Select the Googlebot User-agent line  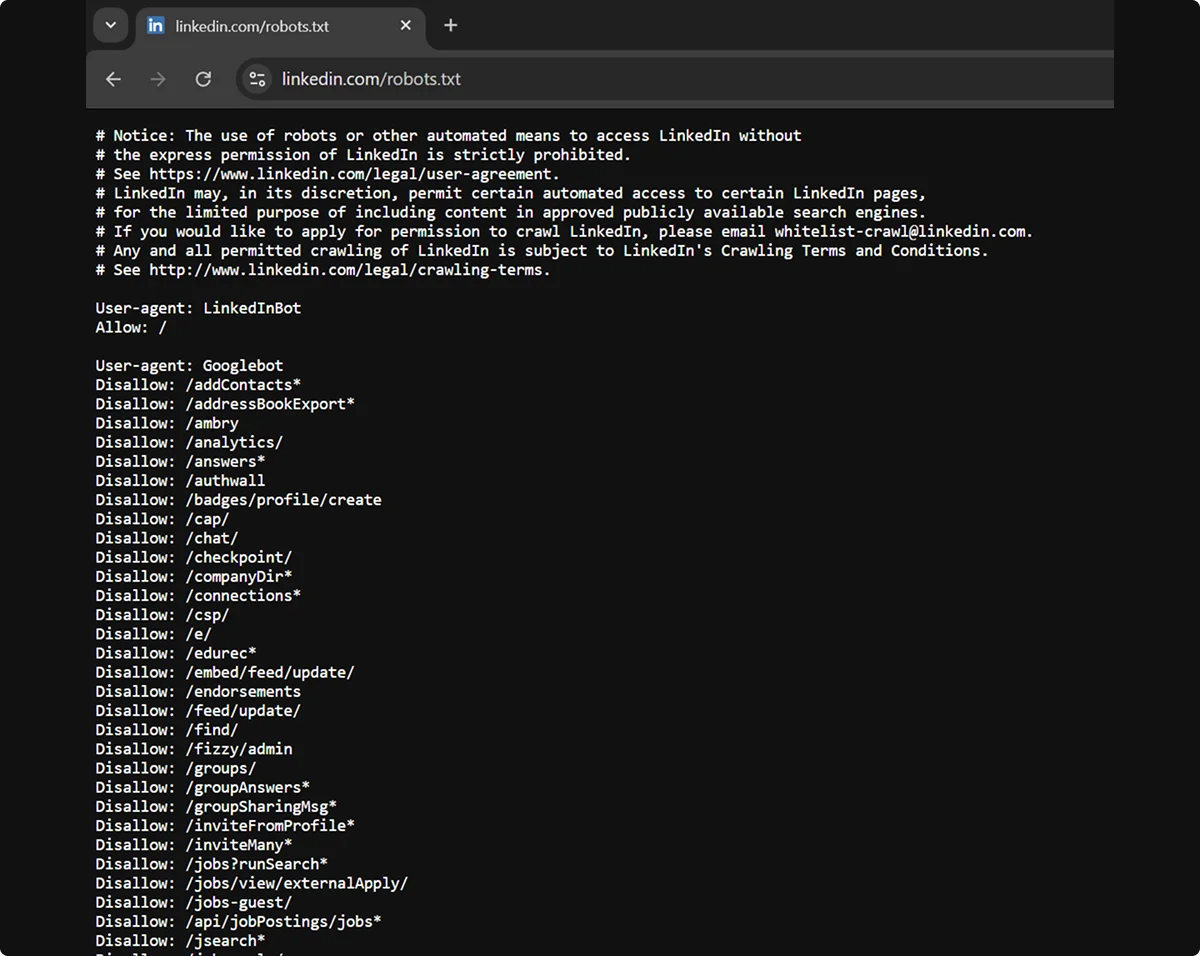pyautogui.click(x=188, y=365)
